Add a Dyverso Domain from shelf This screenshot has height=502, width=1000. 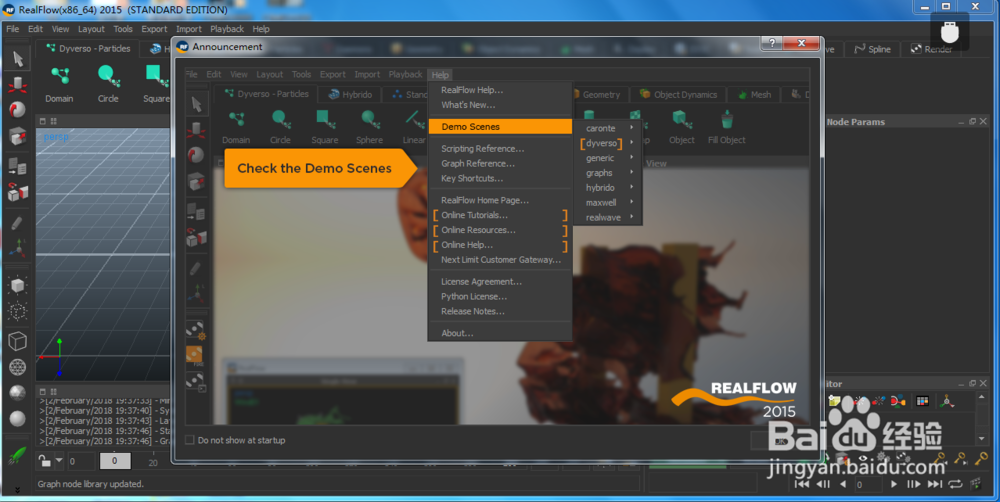(59, 84)
